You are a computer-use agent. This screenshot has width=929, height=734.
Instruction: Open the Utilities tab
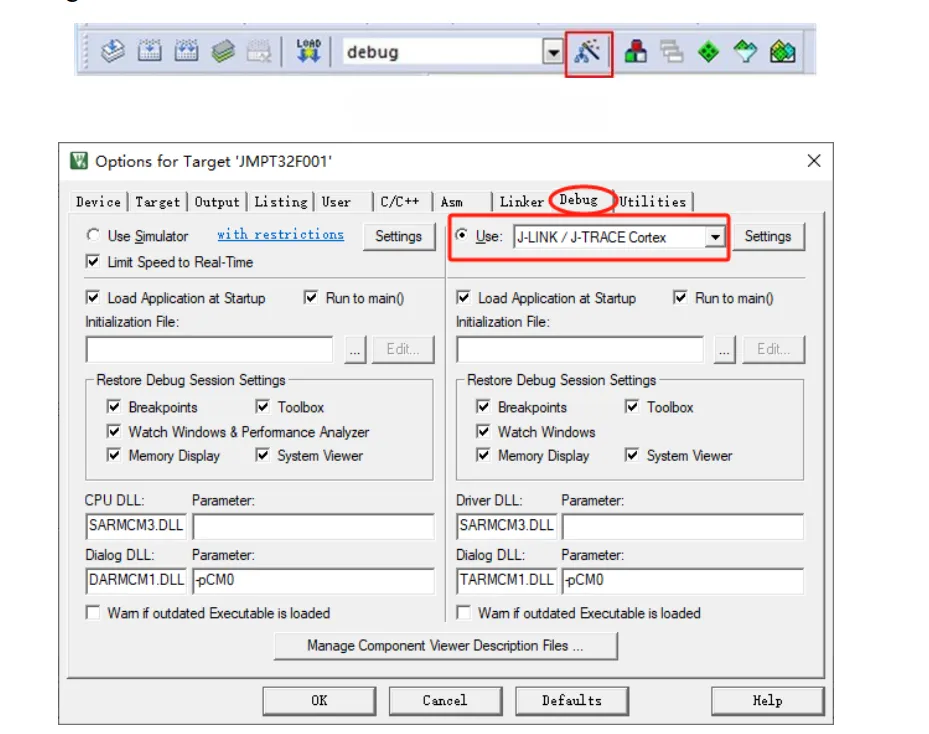(653, 202)
